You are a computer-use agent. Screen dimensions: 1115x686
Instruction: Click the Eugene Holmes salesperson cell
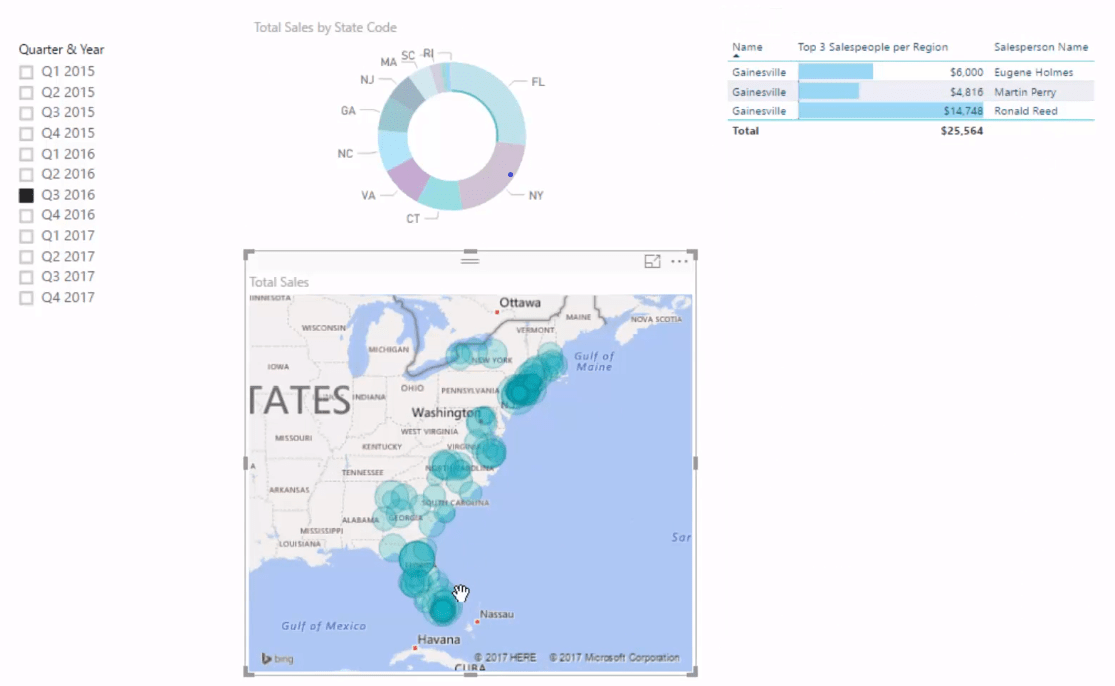1033,73
